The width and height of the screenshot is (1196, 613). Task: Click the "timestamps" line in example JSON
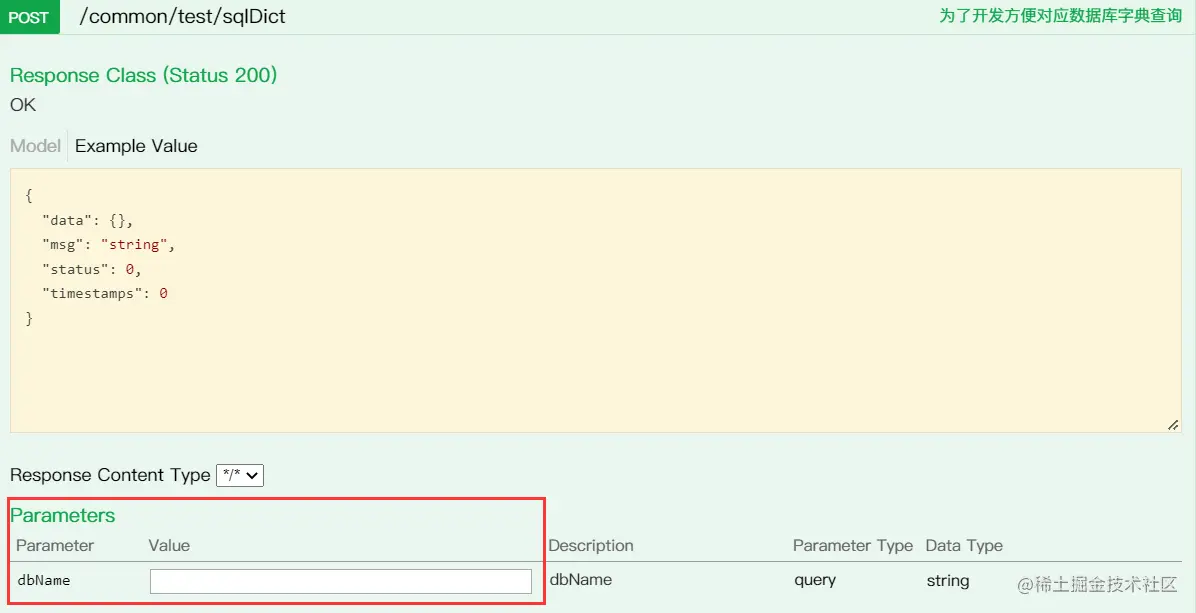[x=104, y=294]
